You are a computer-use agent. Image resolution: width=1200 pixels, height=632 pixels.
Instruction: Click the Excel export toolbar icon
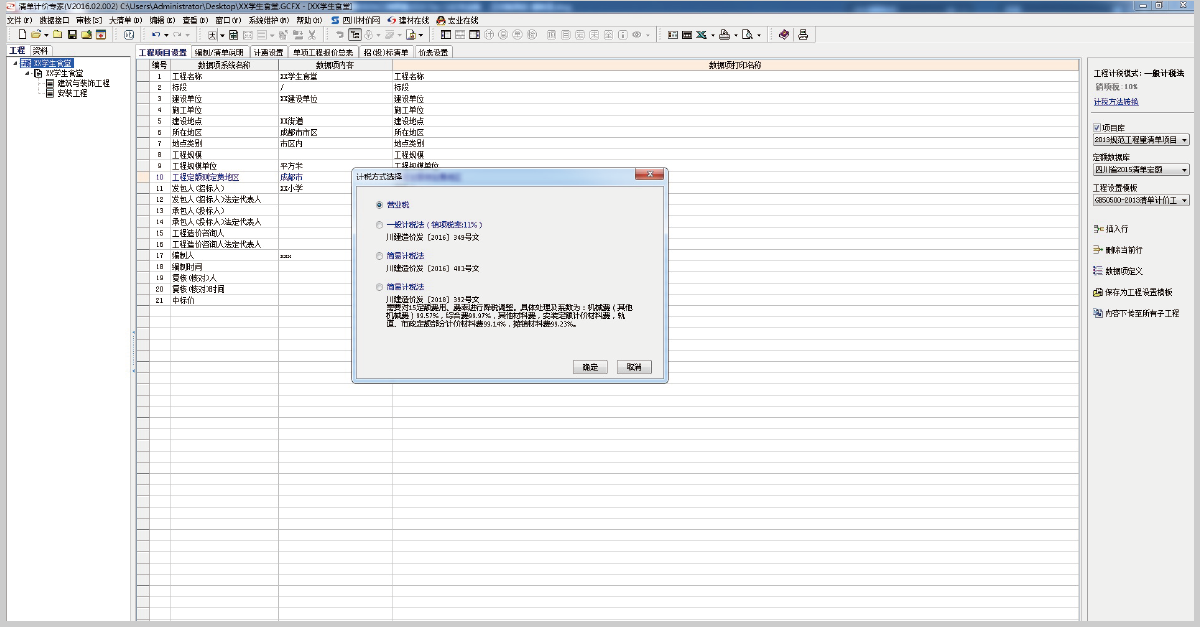coord(703,34)
